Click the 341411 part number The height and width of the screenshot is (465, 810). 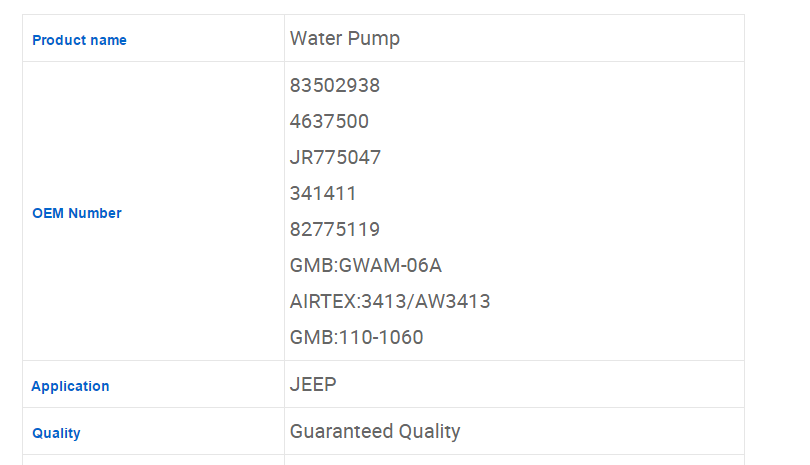pos(323,194)
